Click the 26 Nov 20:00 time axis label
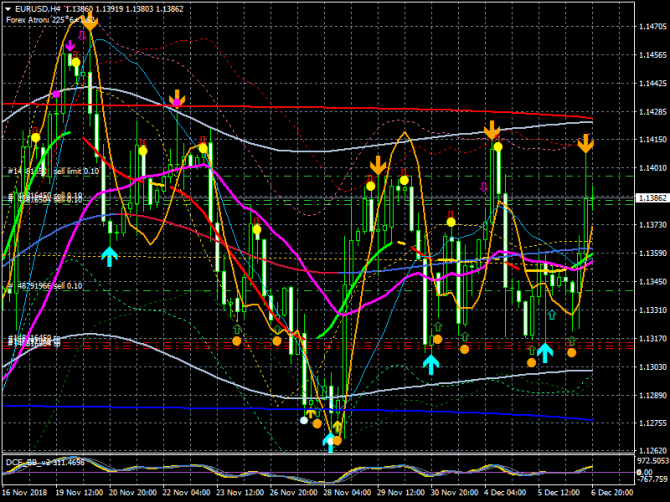Viewport: 670px width, 502px height. pyautogui.click(x=294, y=492)
